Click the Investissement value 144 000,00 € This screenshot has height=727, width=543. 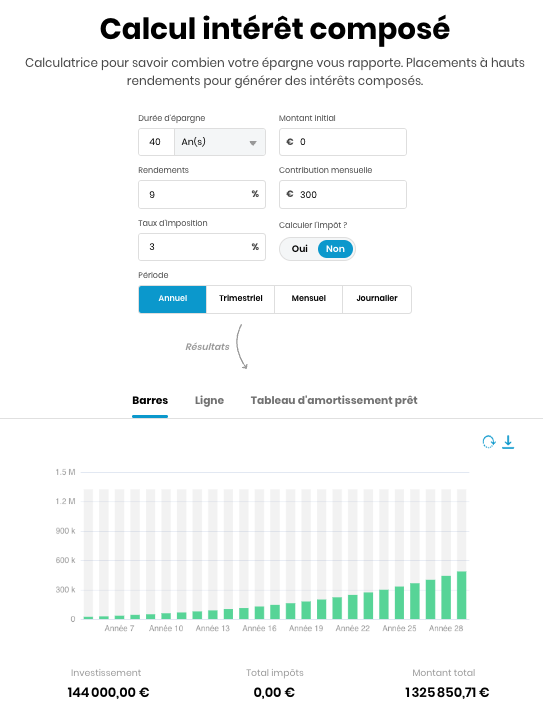pyautogui.click(x=108, y=693)
